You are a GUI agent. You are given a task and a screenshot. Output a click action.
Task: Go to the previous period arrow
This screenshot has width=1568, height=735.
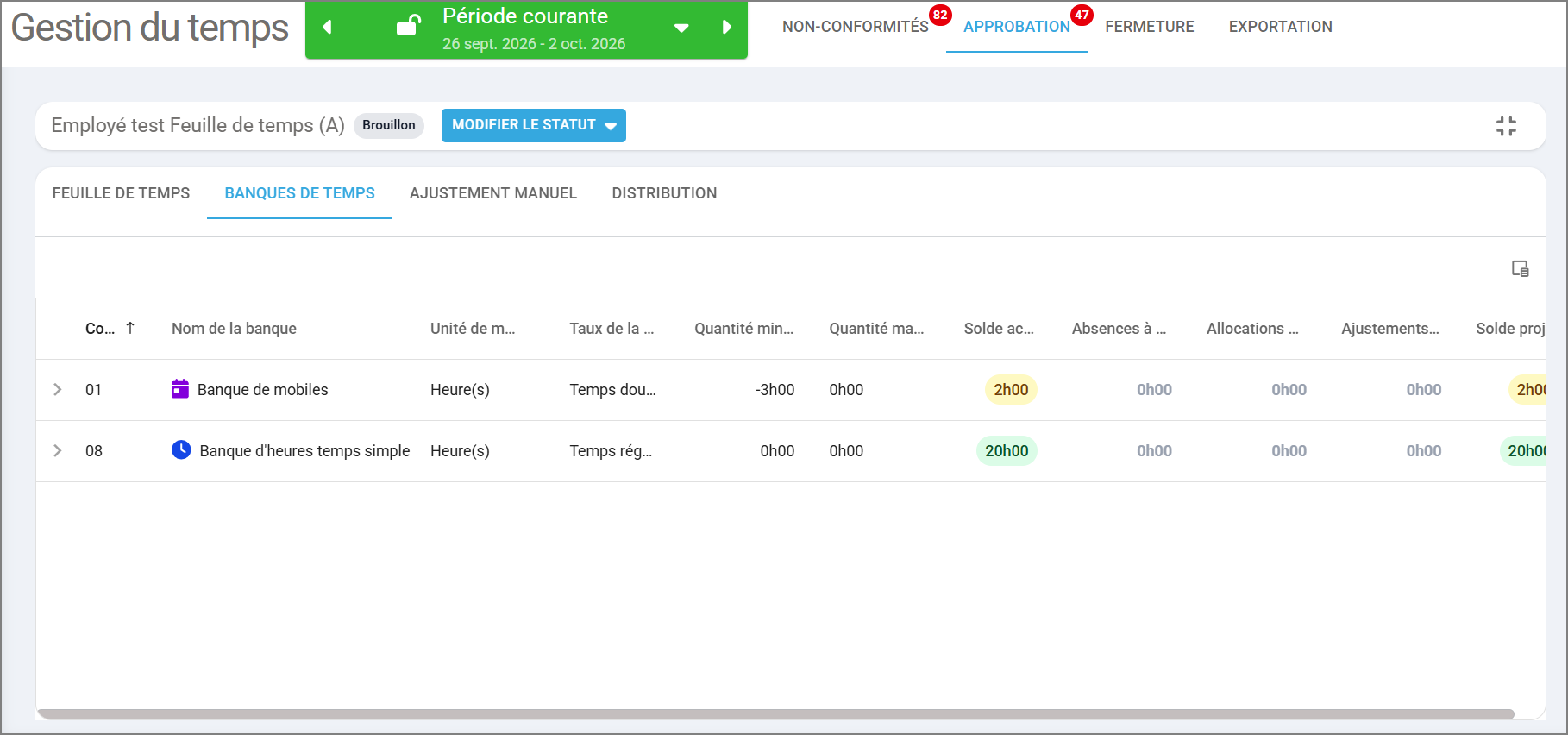(327, 28)
